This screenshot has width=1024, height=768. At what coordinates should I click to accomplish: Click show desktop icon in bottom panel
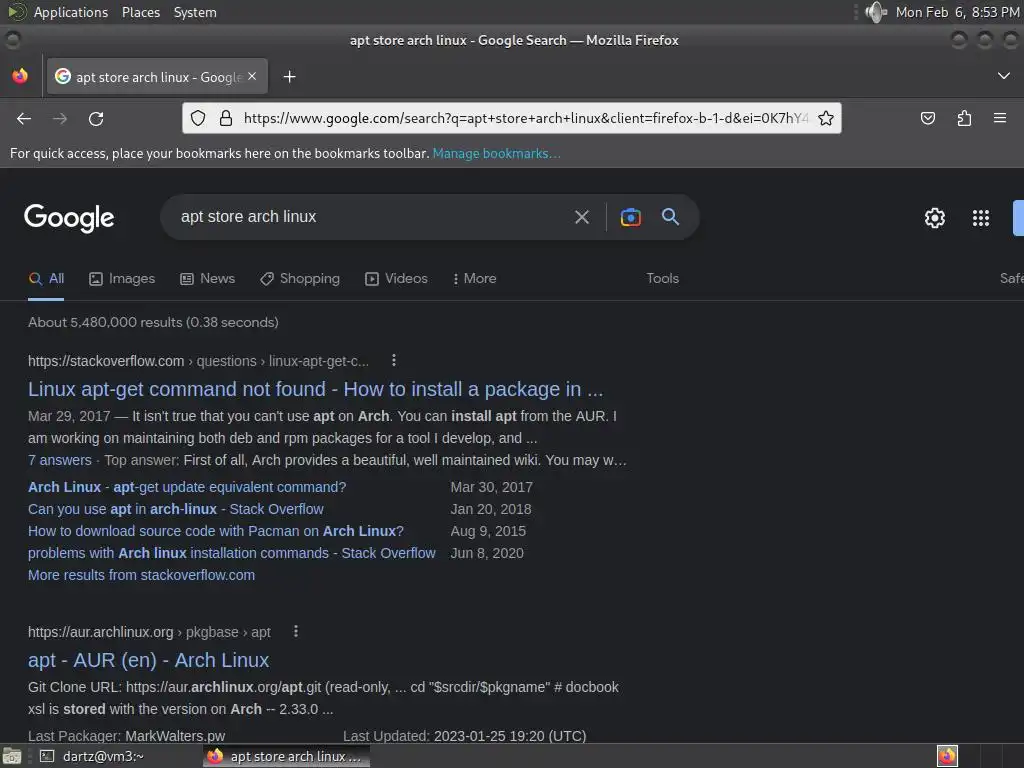coord(11,756)
